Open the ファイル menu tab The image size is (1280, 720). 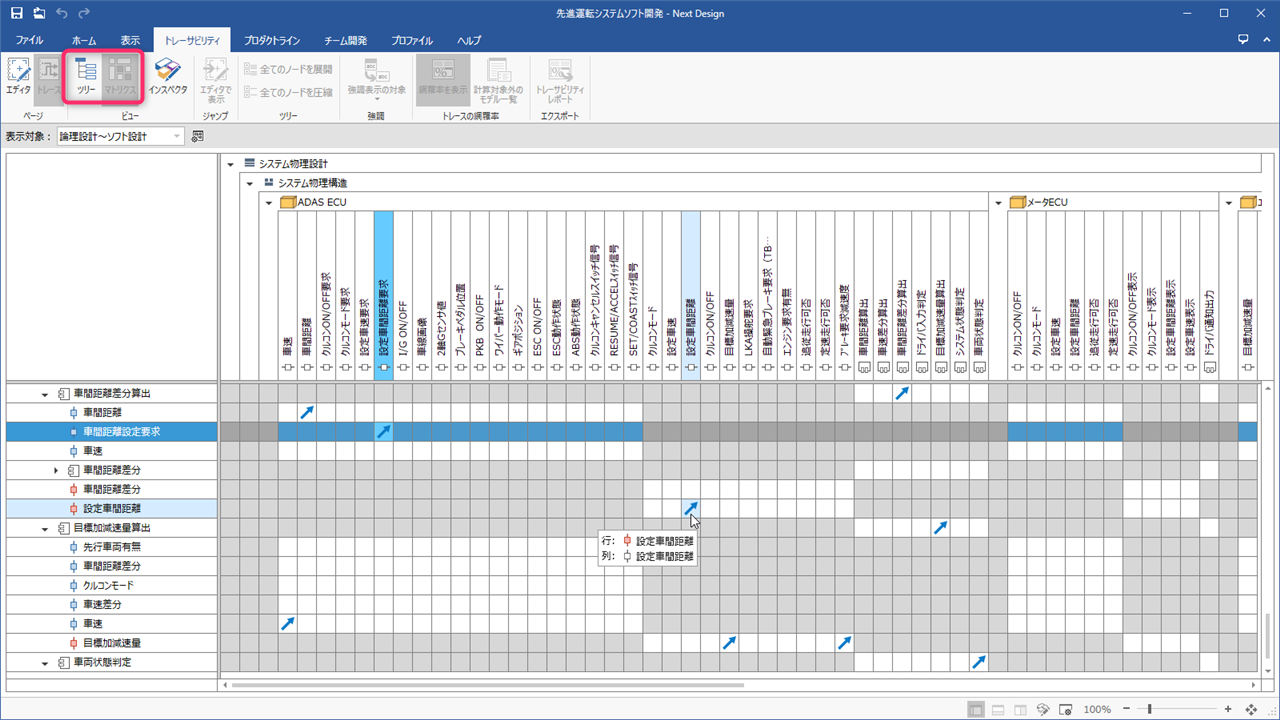coord(29,41)
